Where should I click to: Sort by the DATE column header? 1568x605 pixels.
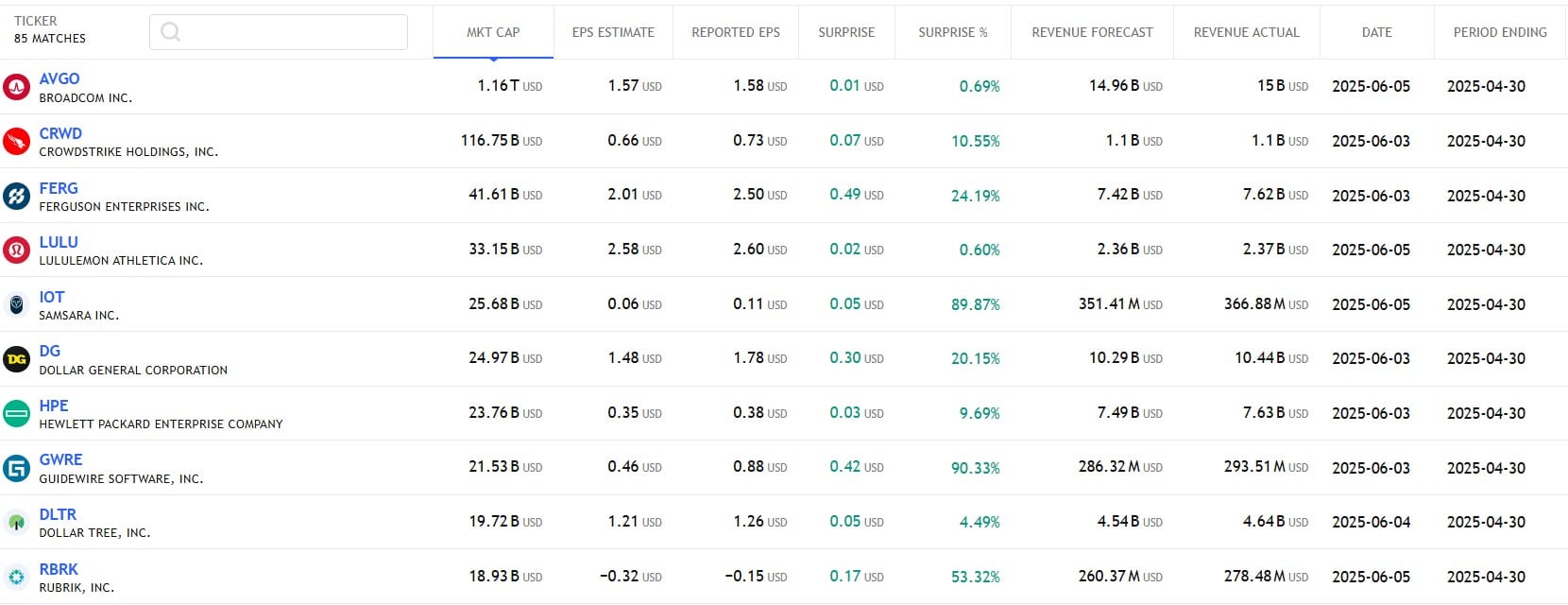pos(1377,32)
